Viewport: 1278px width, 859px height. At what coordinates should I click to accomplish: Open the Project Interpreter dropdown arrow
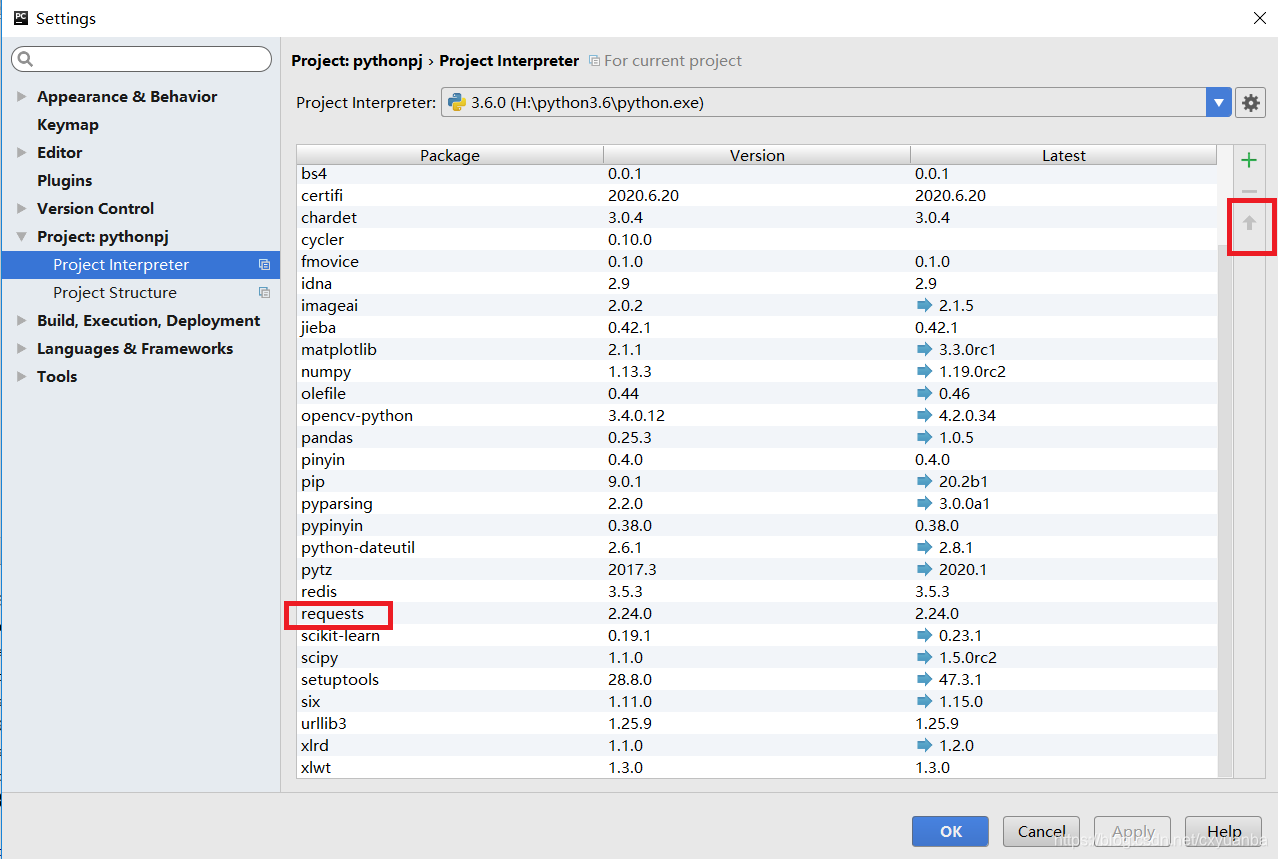pos(1218,102)
